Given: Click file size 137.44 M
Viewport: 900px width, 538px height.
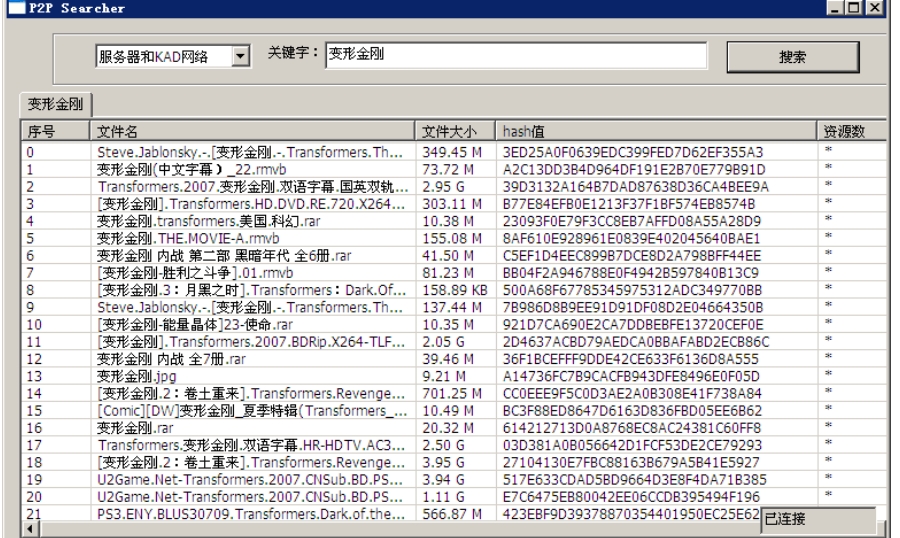Looking at the screenshot, I should 452,307.
